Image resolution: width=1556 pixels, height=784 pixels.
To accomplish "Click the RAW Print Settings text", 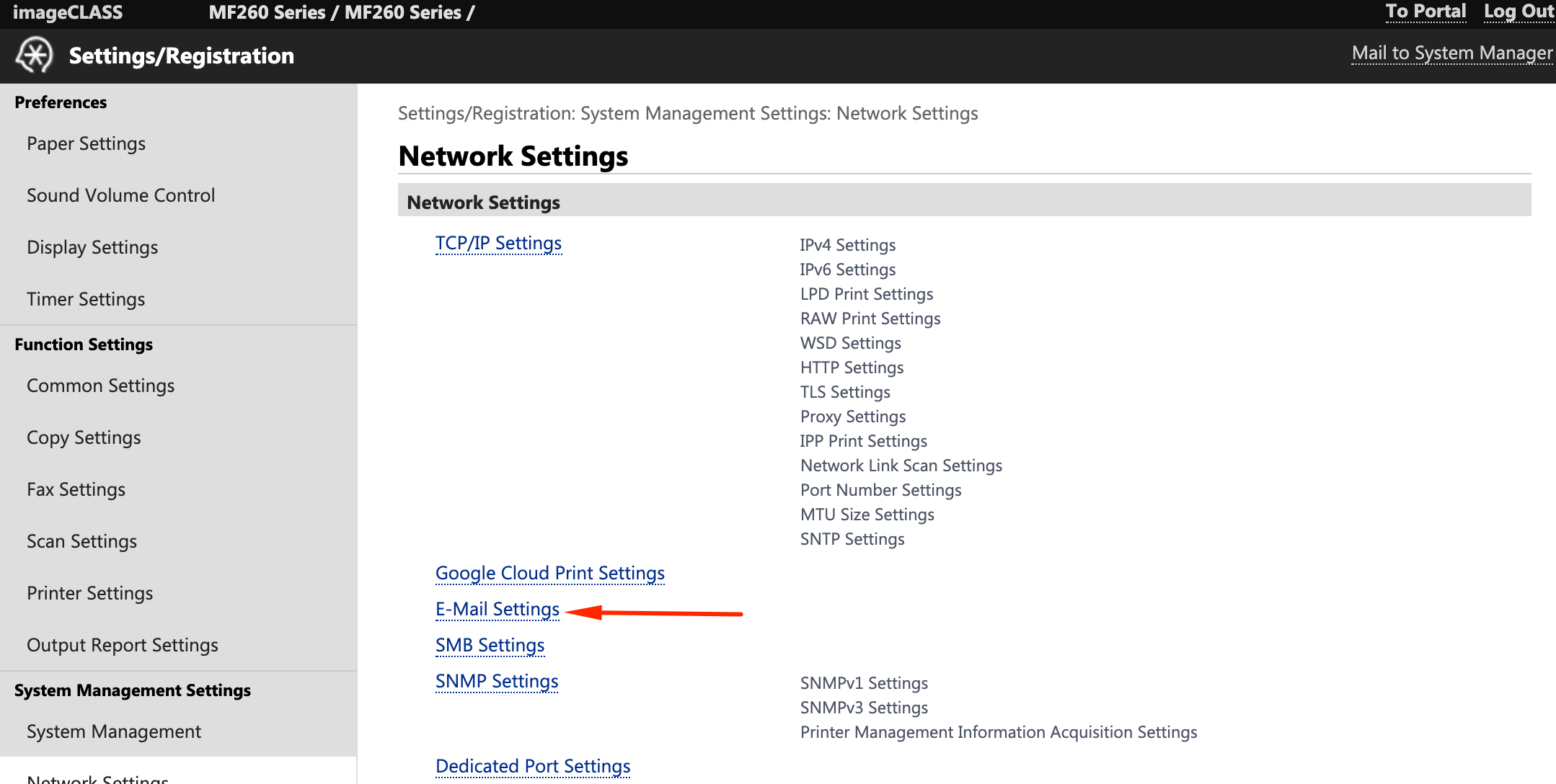I will point(870,318).
